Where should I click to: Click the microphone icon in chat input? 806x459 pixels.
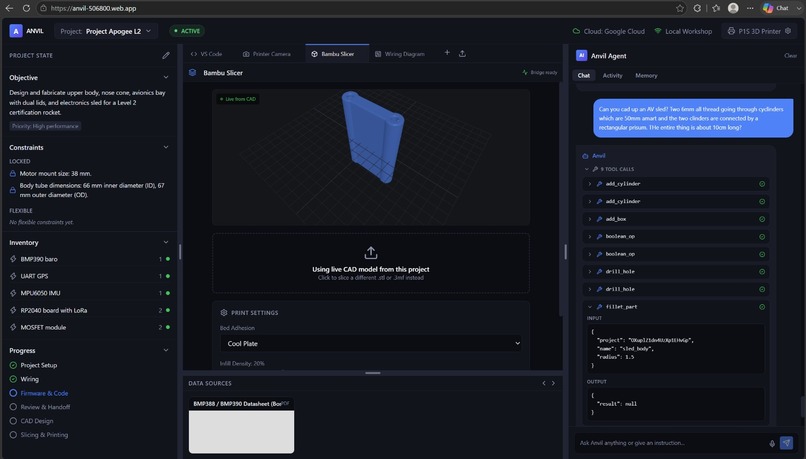[772, 443]
